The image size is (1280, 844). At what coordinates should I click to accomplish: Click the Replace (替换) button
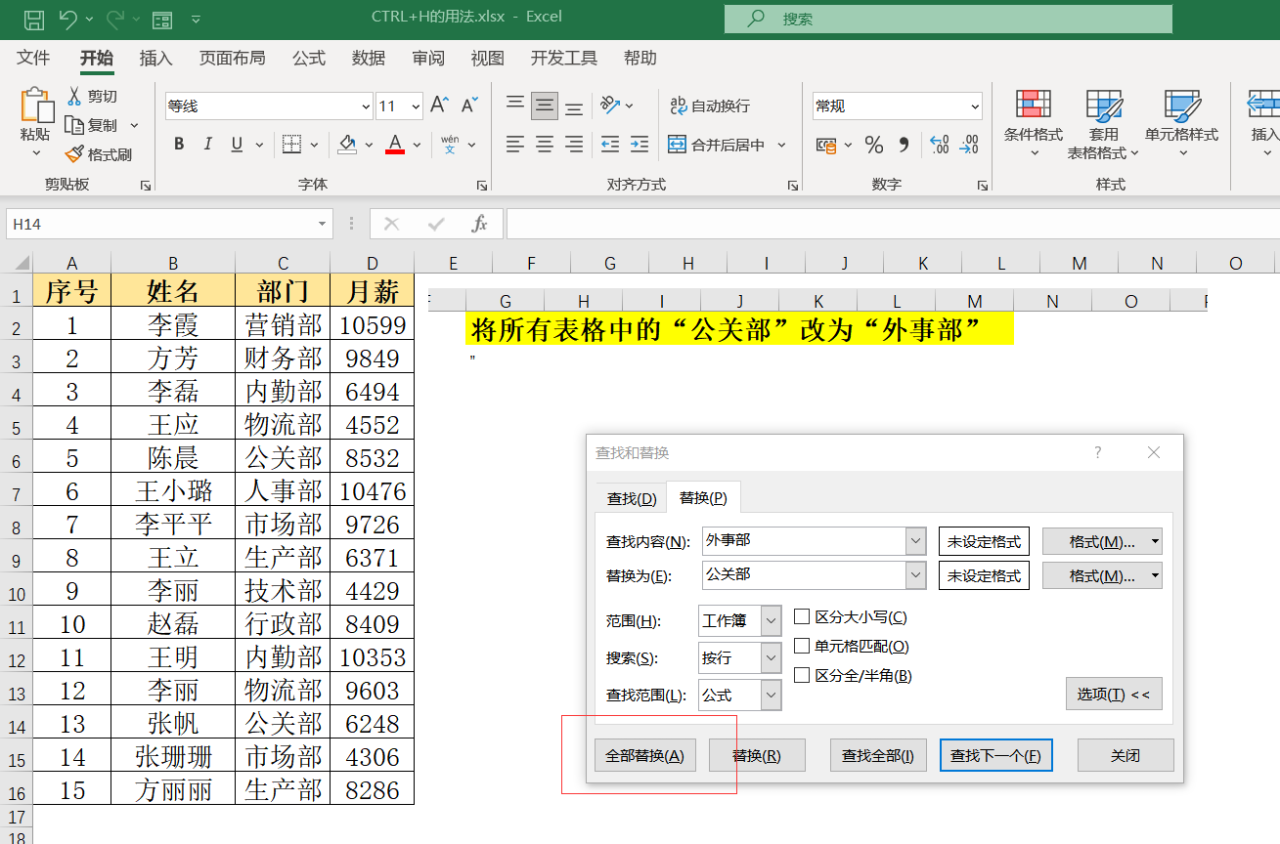[x=757, y=755]
